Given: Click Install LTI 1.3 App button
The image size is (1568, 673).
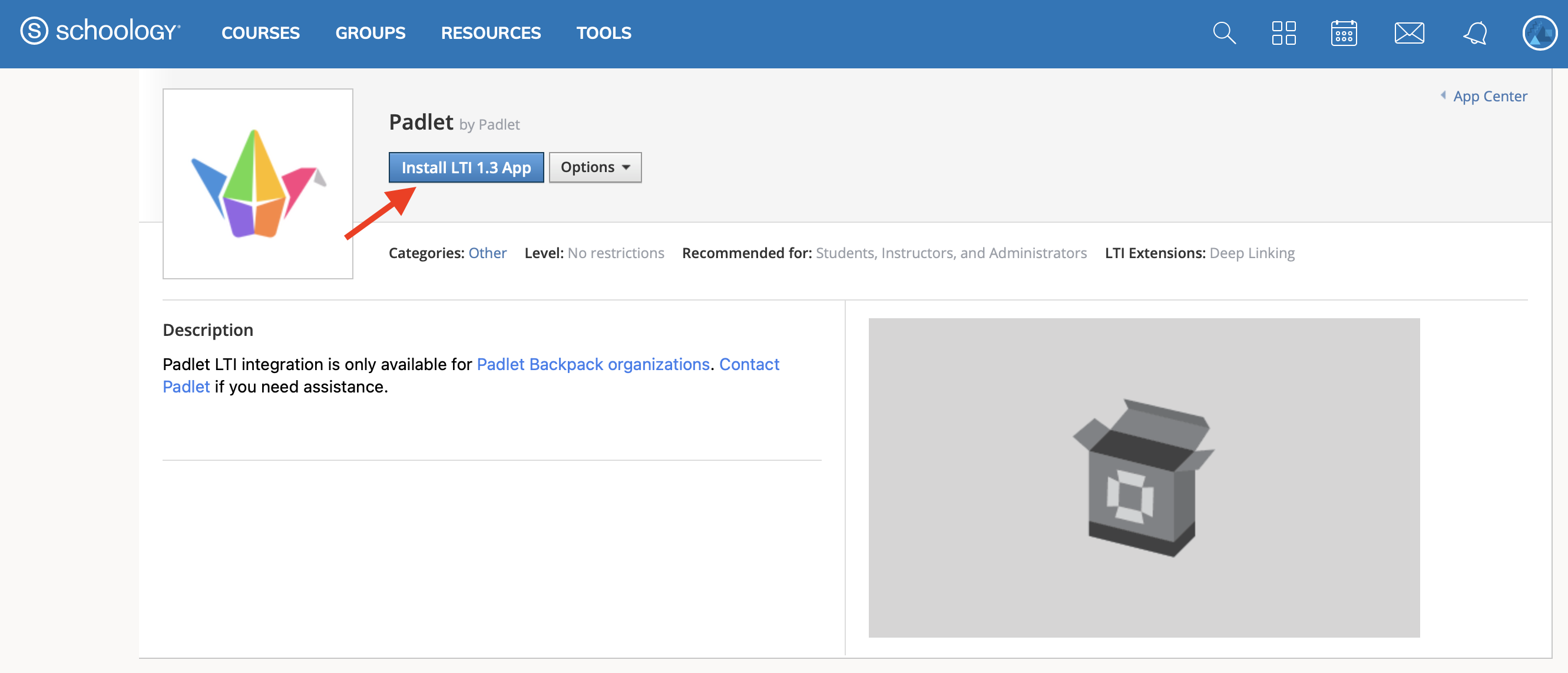Looking at the screenshot, I should pos(466,167).
